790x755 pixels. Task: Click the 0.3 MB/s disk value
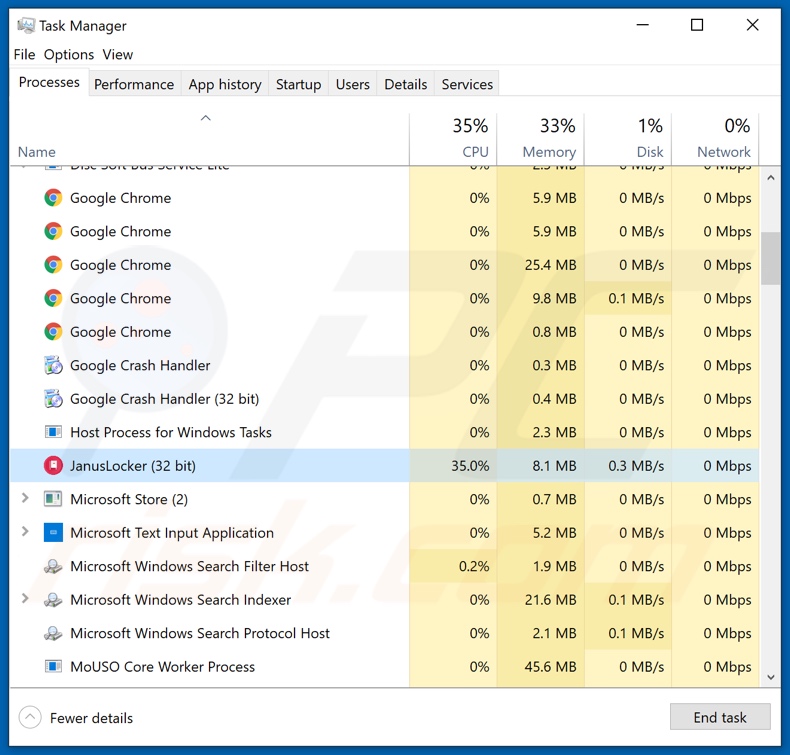636,465
